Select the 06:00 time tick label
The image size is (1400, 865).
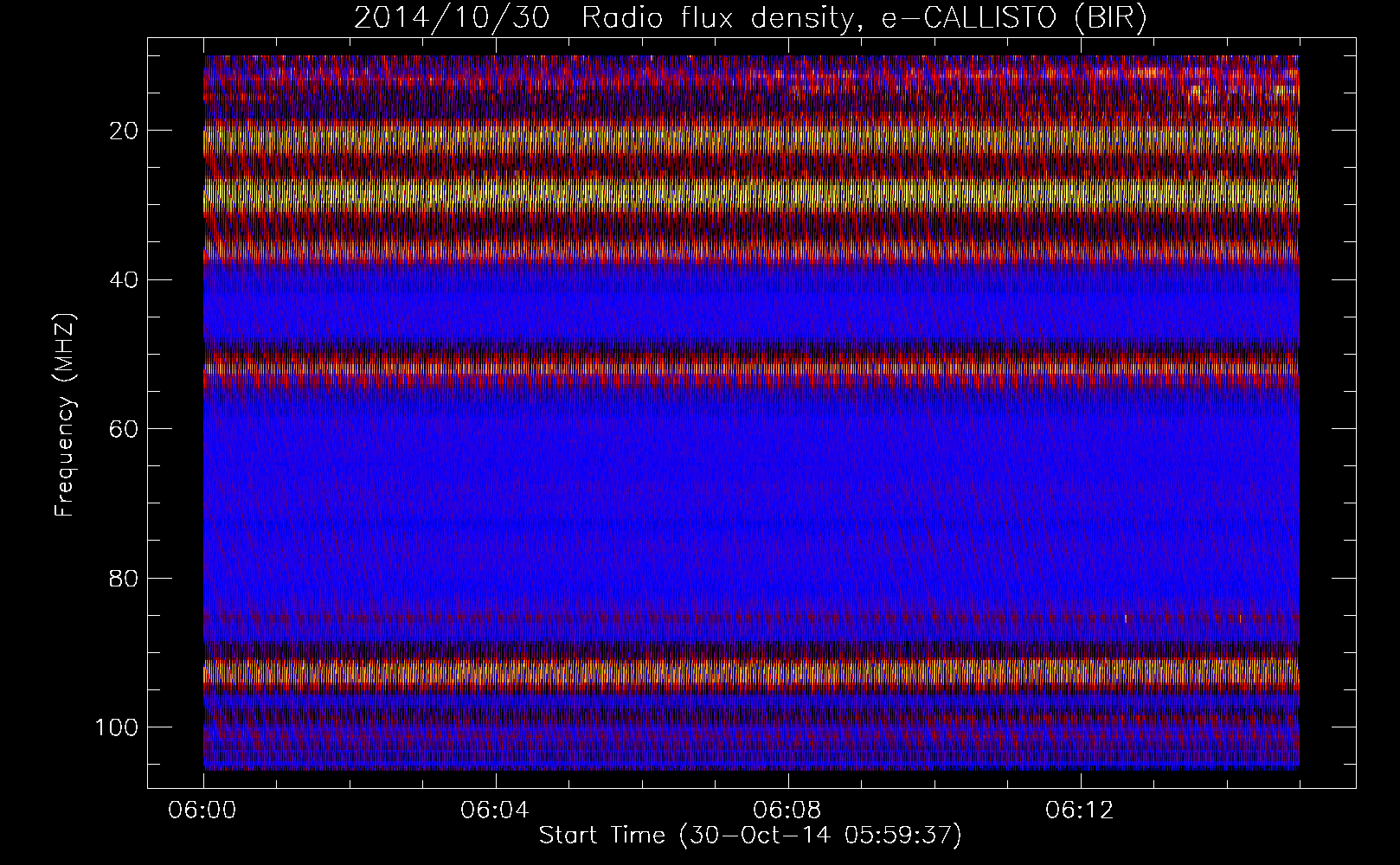click(203, 811)
